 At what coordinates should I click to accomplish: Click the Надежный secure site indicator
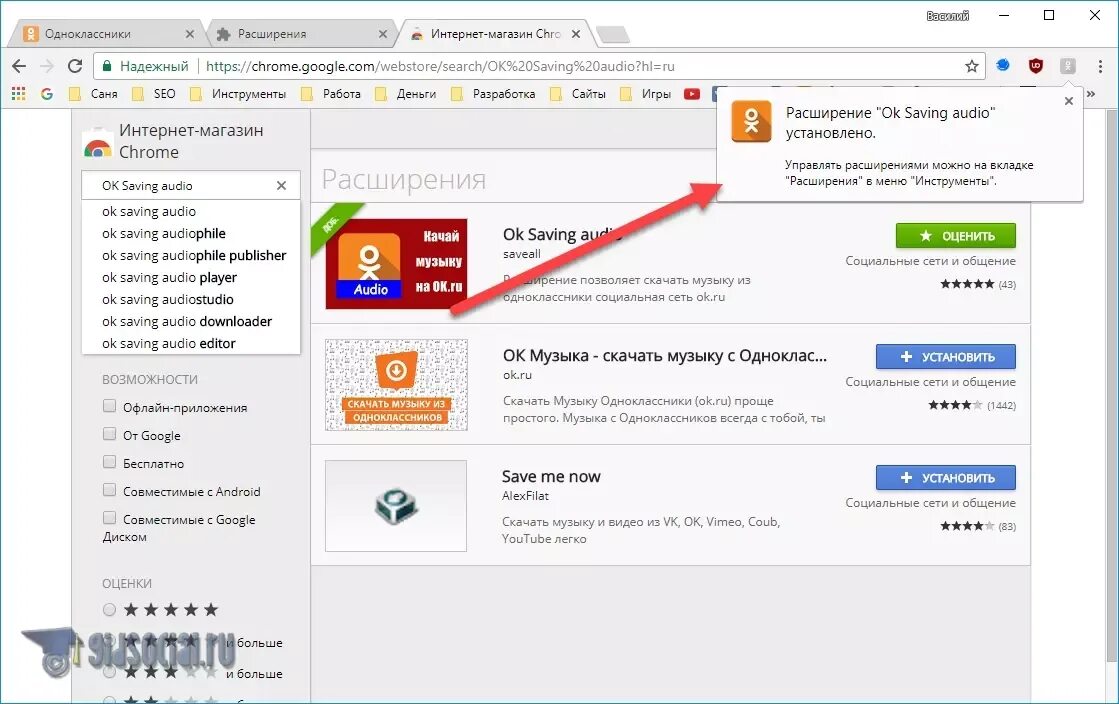click(146, 66)
